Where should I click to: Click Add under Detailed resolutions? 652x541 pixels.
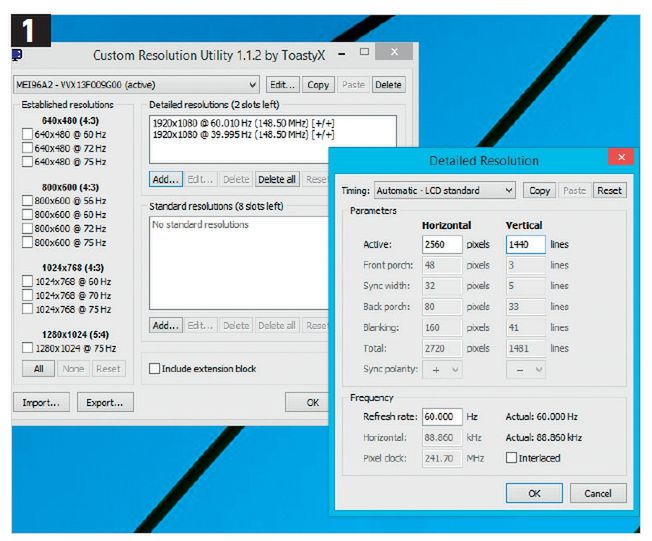click(x=165, y=180)
